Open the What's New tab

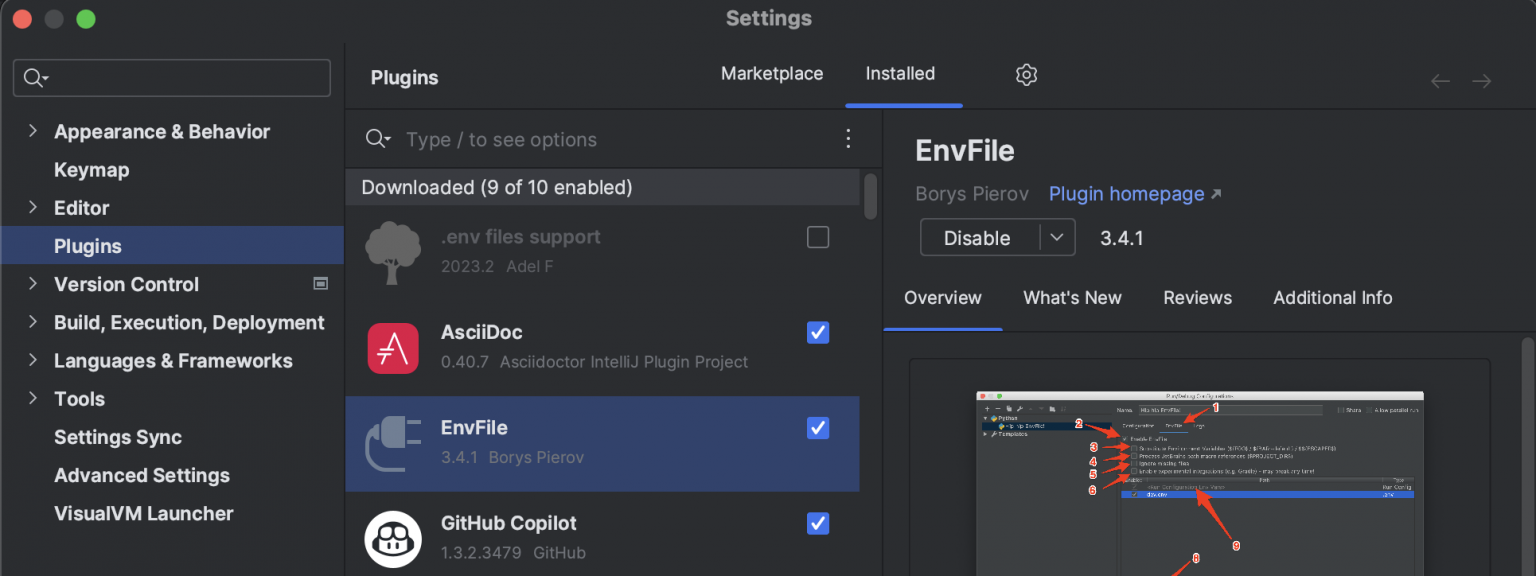tap(1072, 298)
